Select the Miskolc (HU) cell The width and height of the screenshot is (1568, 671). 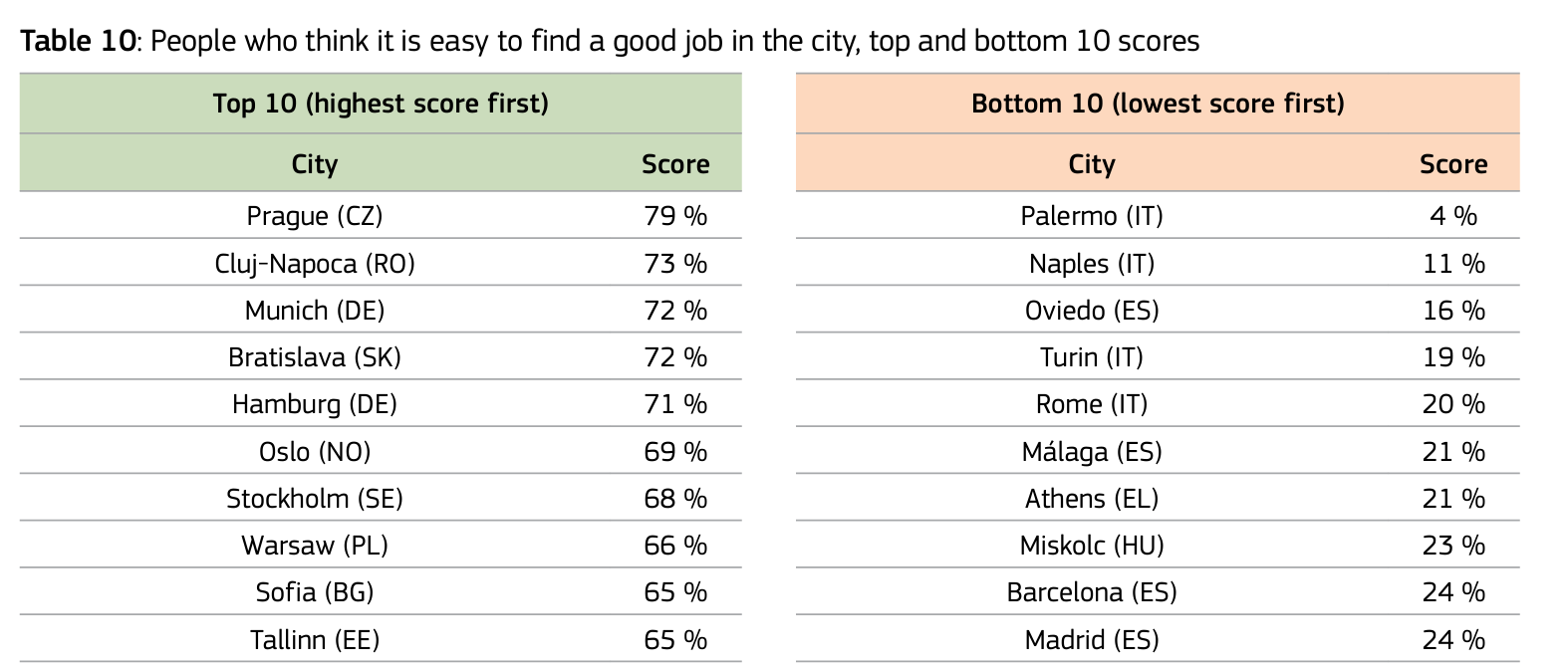pos(1092,546)
